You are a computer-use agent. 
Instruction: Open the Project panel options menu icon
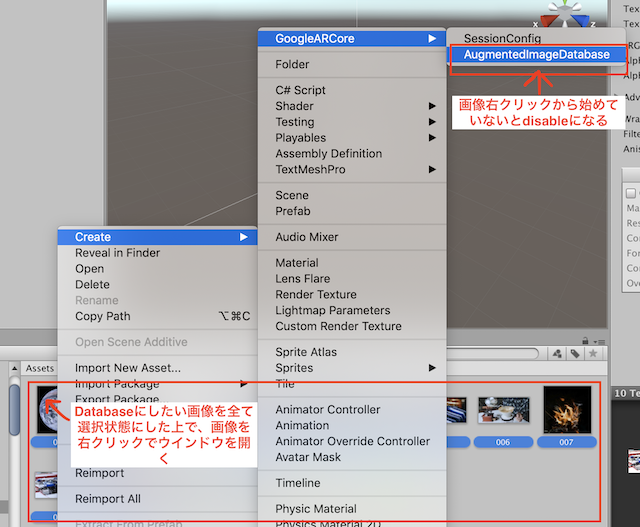click(x=600, y=341)
